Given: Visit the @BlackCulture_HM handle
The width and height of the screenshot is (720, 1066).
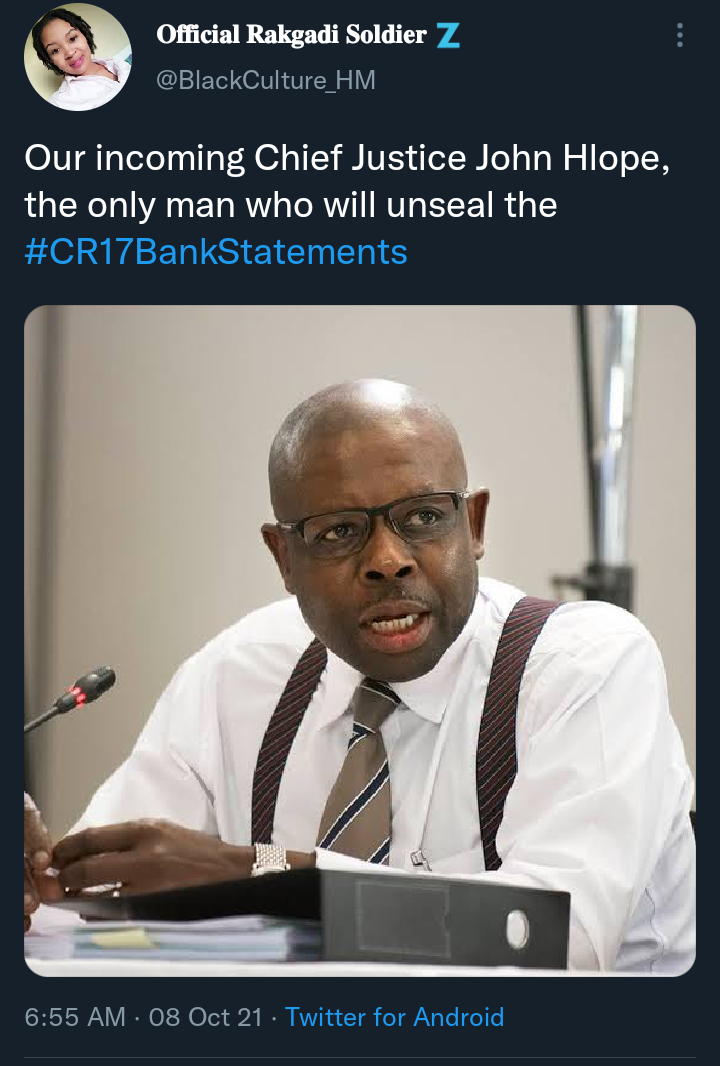Looking at the screenshot, I should tap(266, 80).
